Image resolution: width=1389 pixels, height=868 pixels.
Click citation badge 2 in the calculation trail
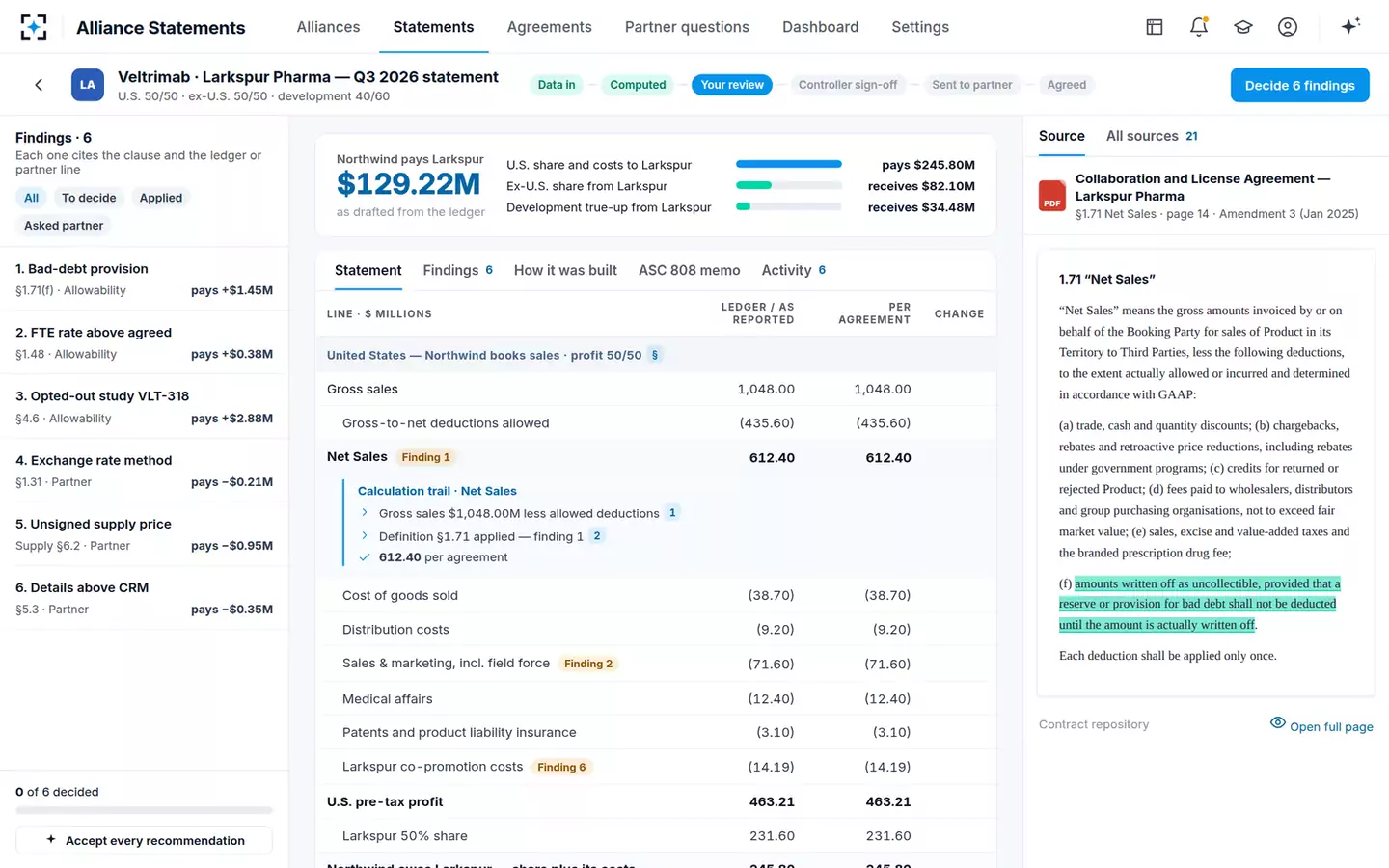coord(597,536)
